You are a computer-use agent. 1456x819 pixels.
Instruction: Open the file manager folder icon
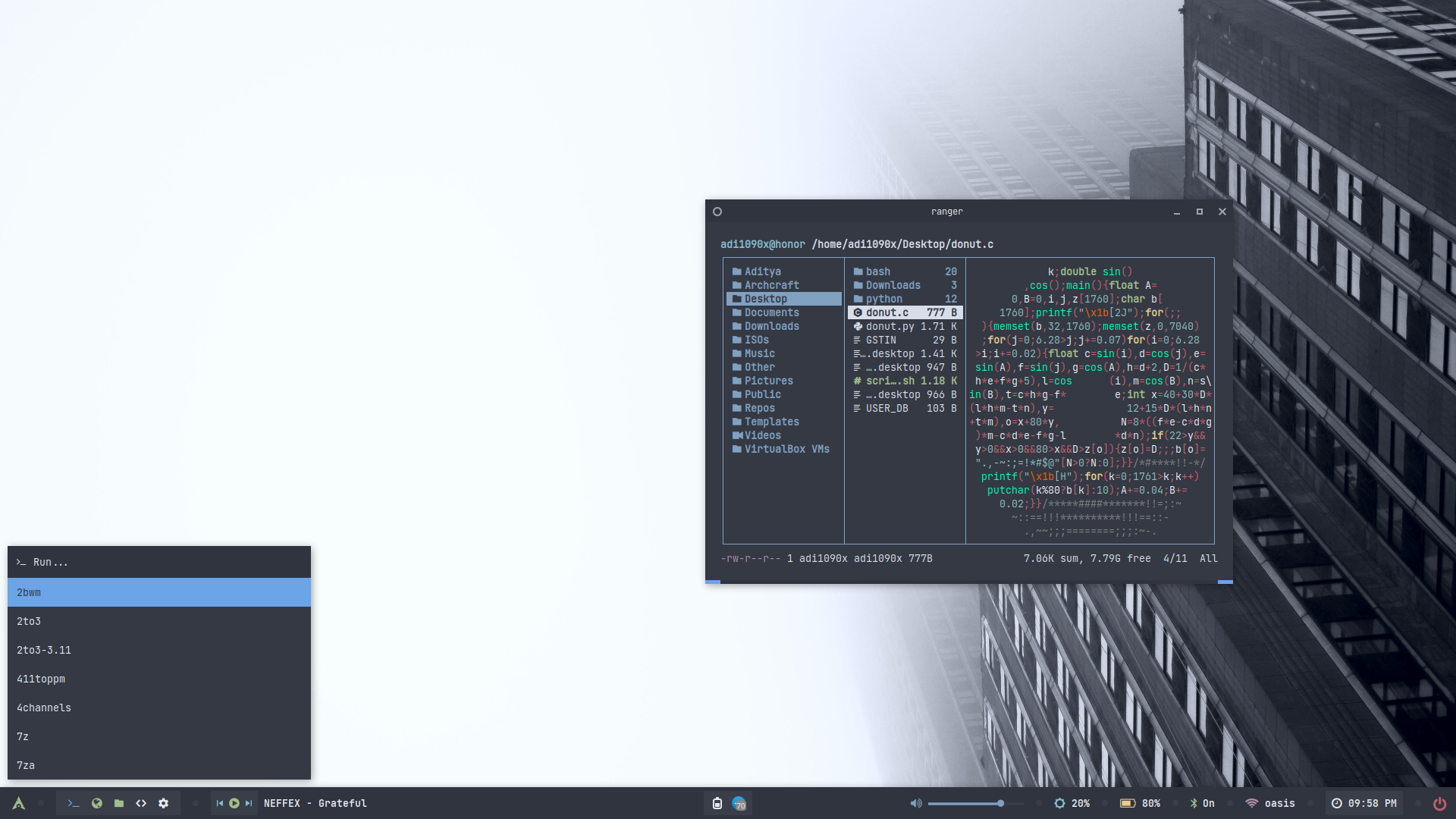coord(119,803)
